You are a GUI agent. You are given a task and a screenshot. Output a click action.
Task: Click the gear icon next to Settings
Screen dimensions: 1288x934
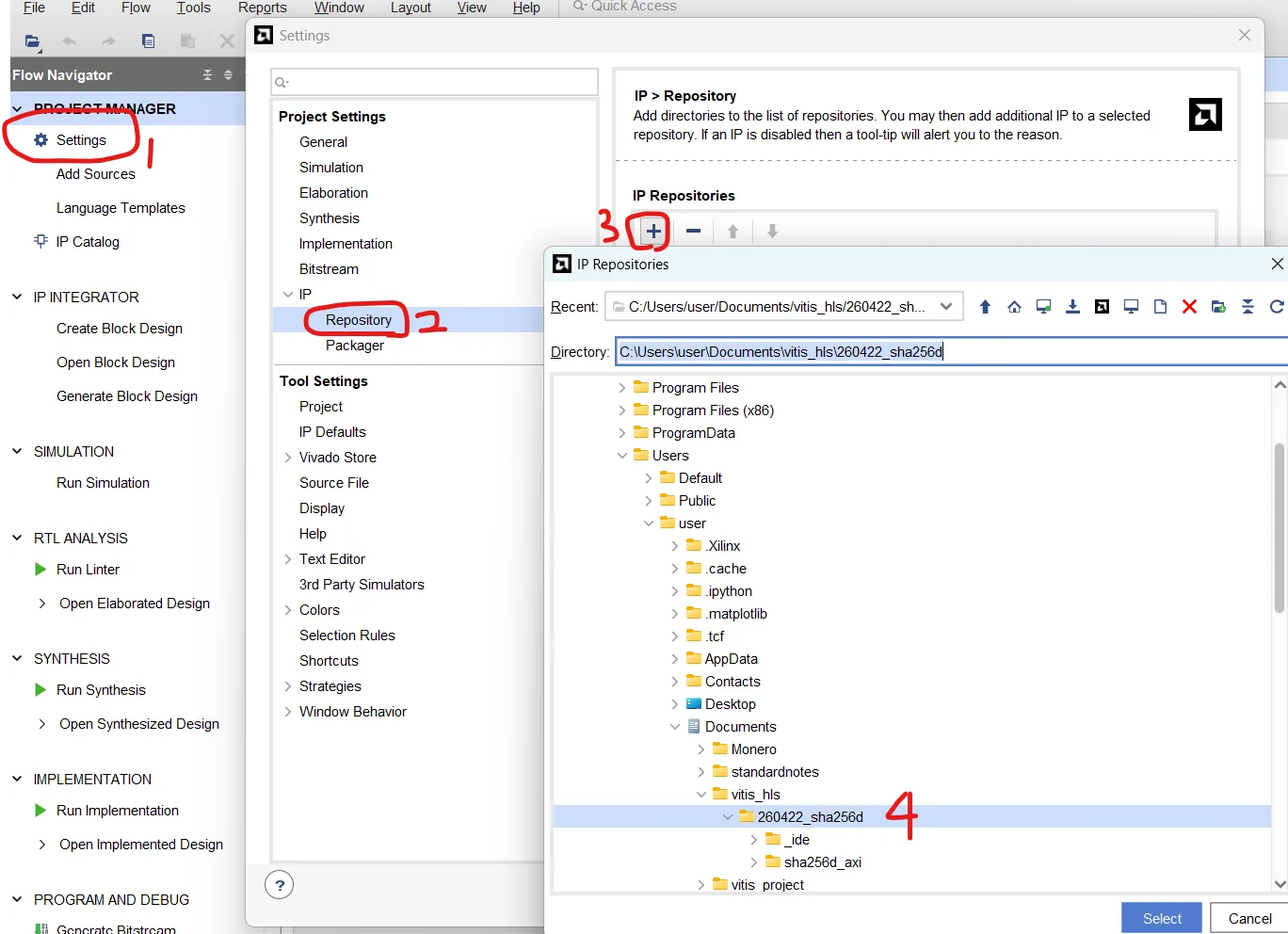tap(40, 140)
